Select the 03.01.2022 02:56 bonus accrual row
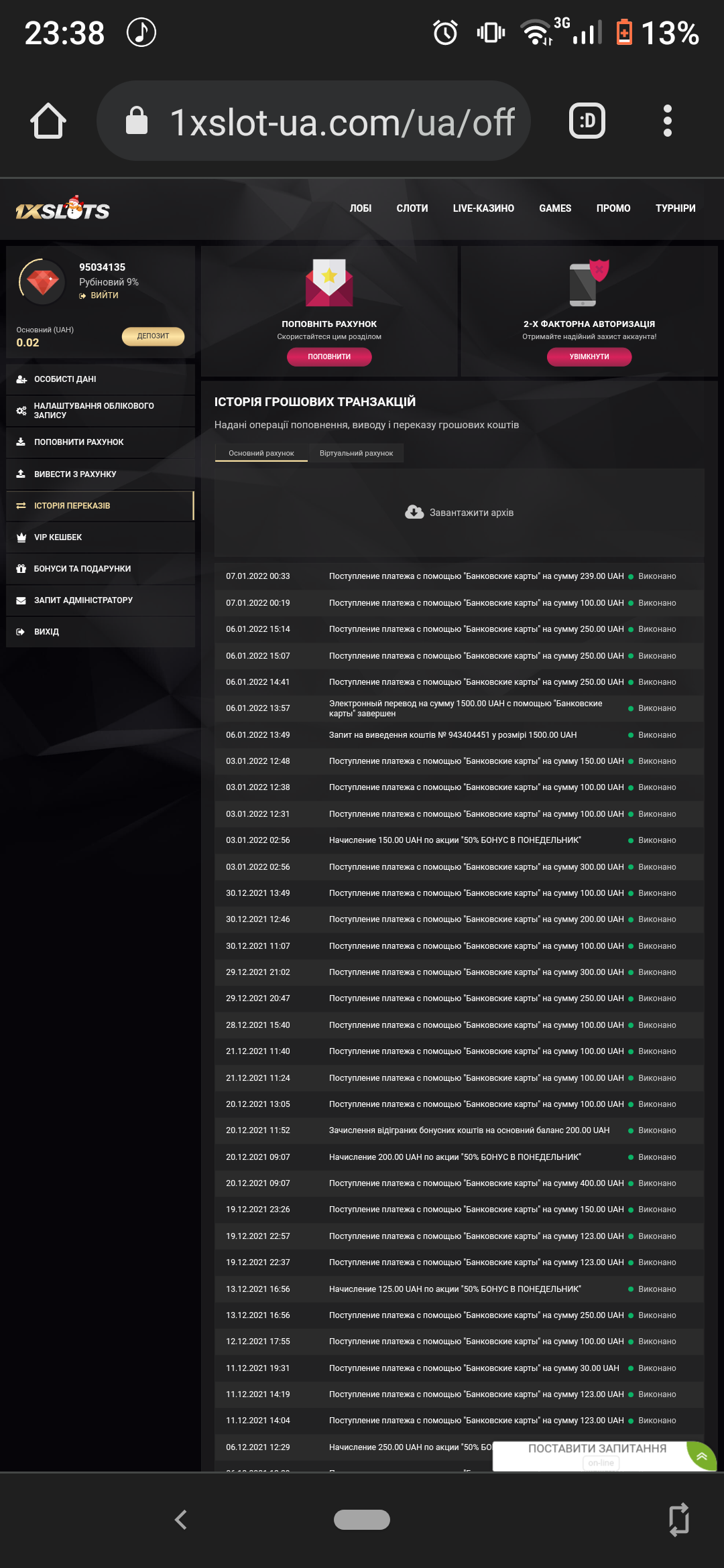Screen dimensions: 724x1568 tap(459, 840)
